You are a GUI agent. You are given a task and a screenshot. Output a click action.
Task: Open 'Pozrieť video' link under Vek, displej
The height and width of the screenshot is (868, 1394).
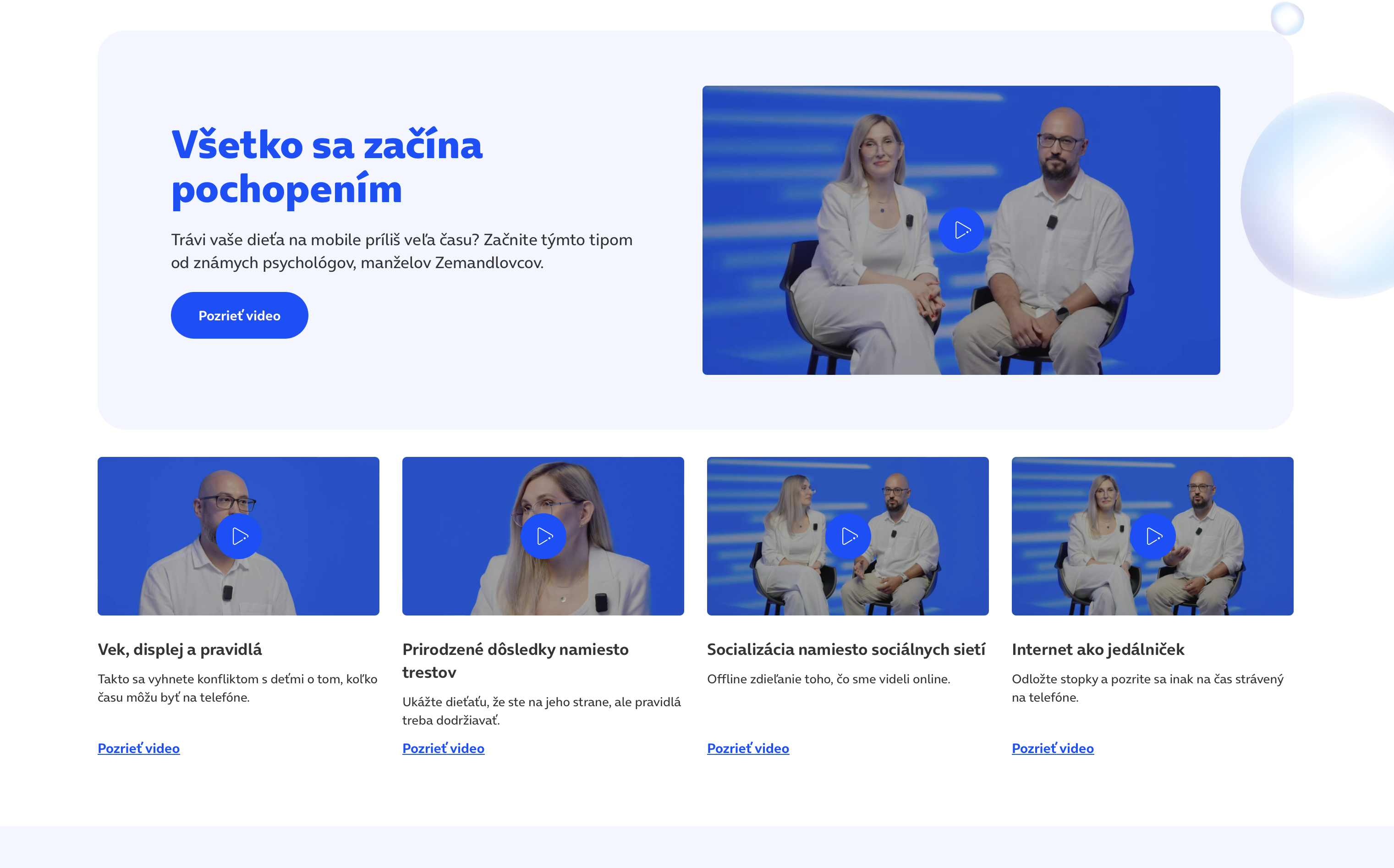[138, 748]
